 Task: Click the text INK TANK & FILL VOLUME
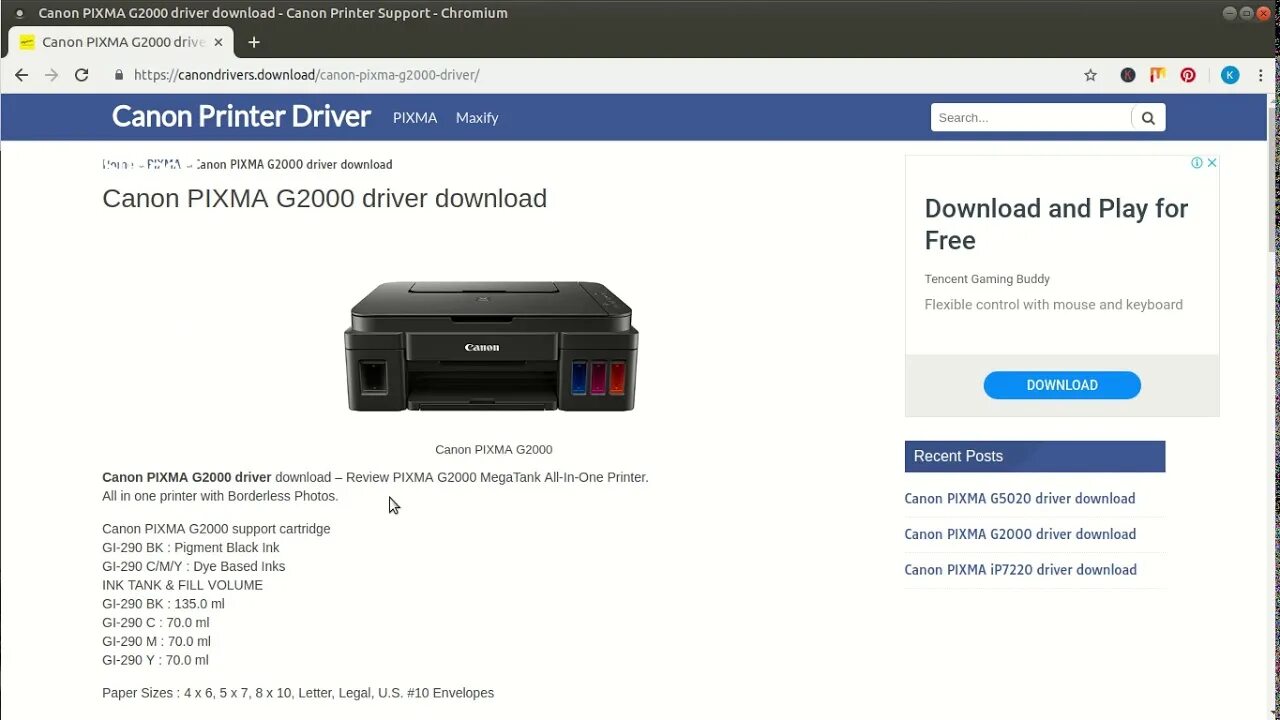coord(182,585)
